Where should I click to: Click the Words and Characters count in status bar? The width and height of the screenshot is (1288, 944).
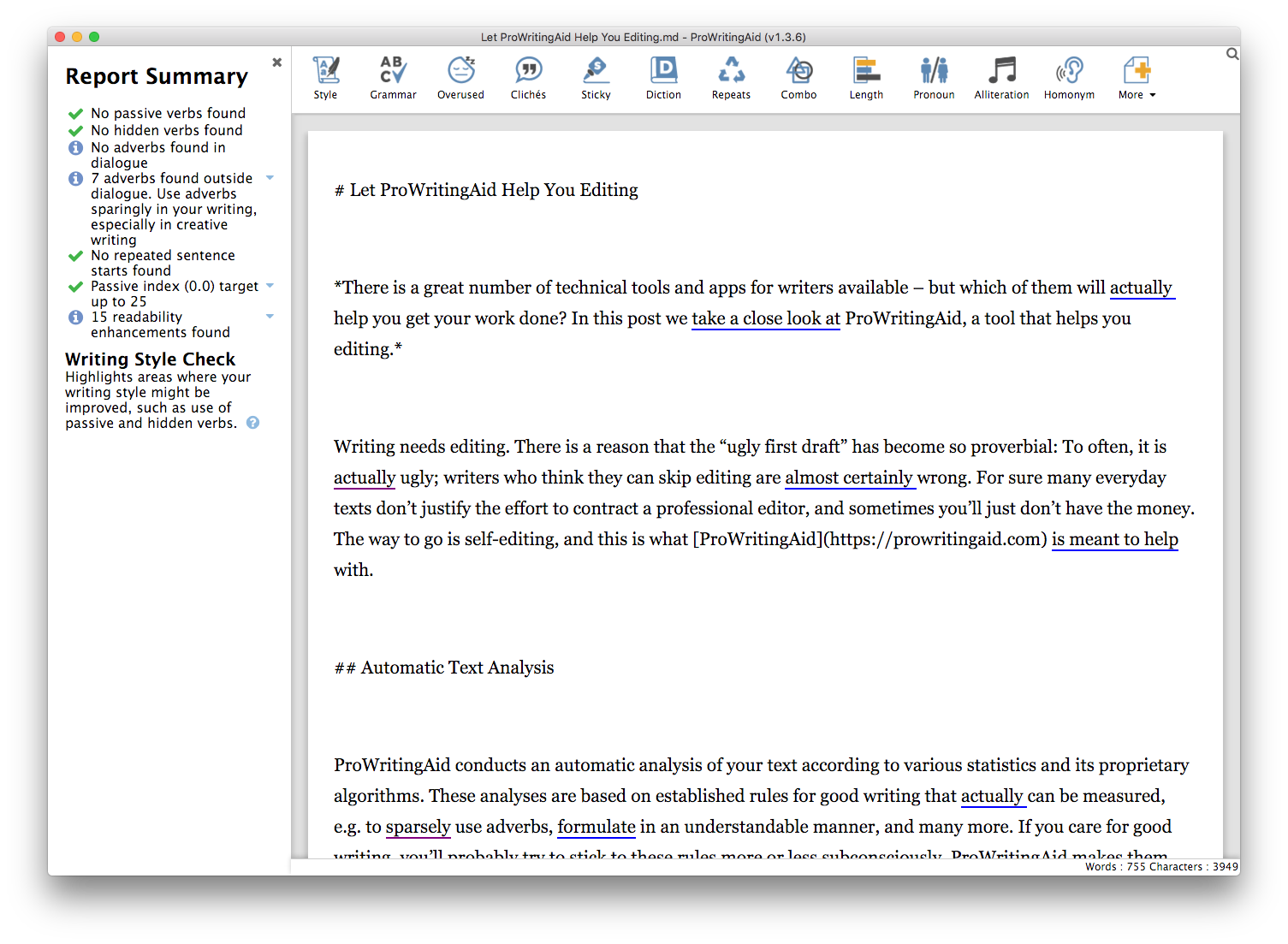(1161, 867)
